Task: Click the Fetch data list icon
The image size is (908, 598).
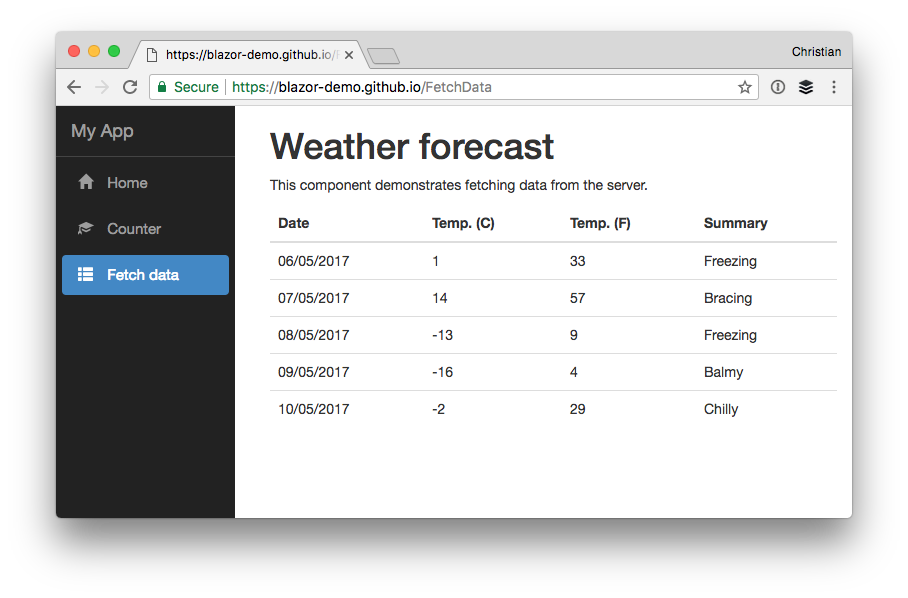Action: [x=86, y=275]
